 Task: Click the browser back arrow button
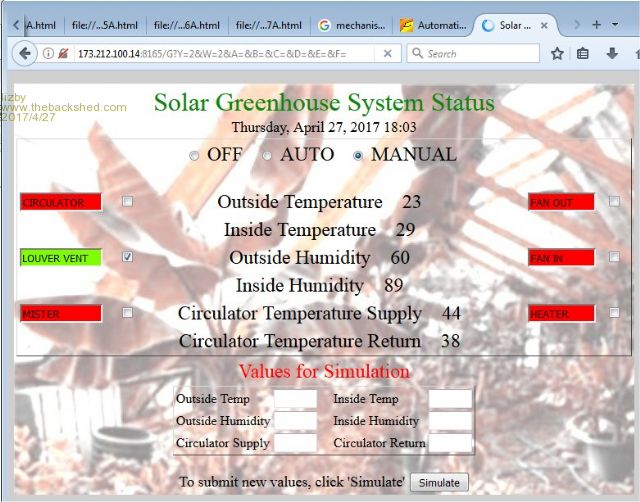pyautogui.click(x=25, y=54)
